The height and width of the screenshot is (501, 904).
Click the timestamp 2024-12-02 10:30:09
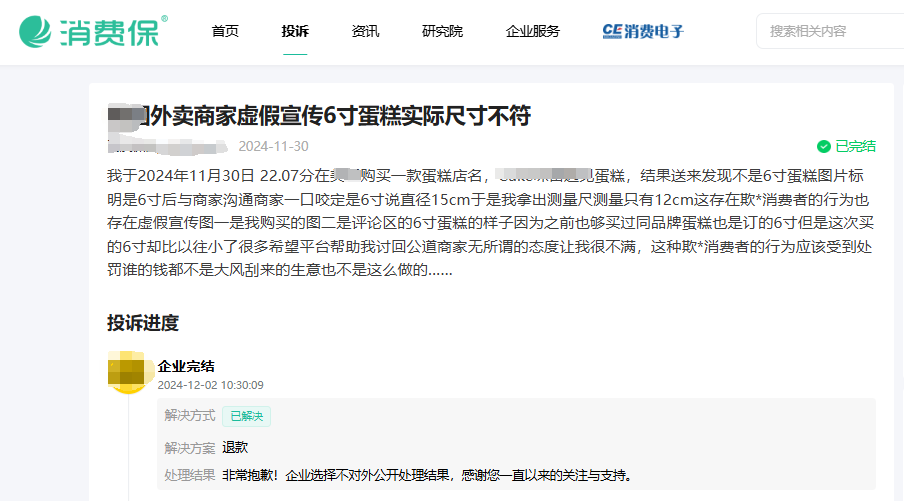pos(210,385)
